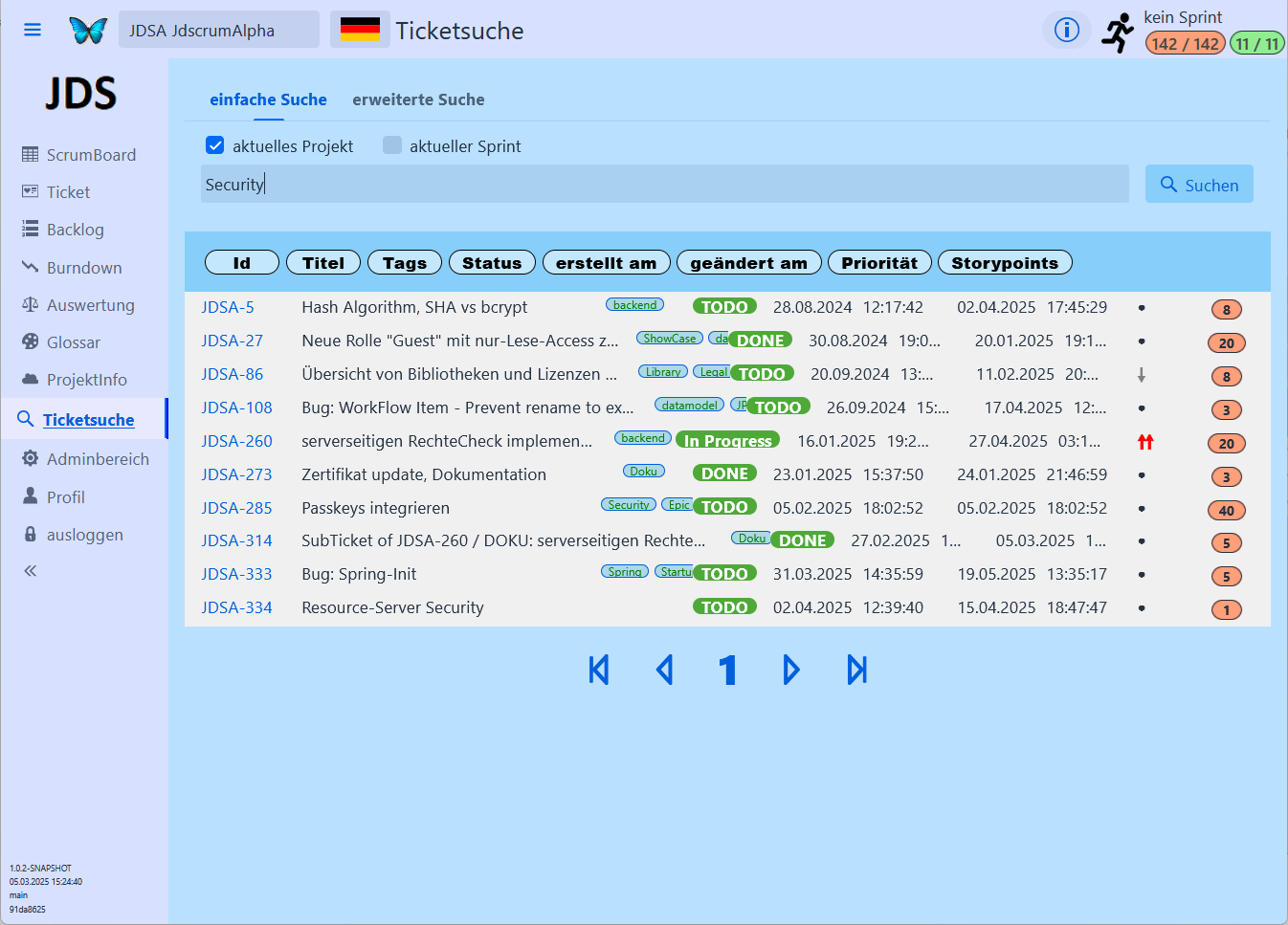Go to next results page
The image size is (1288, 925).
click(x=790, y=670)
